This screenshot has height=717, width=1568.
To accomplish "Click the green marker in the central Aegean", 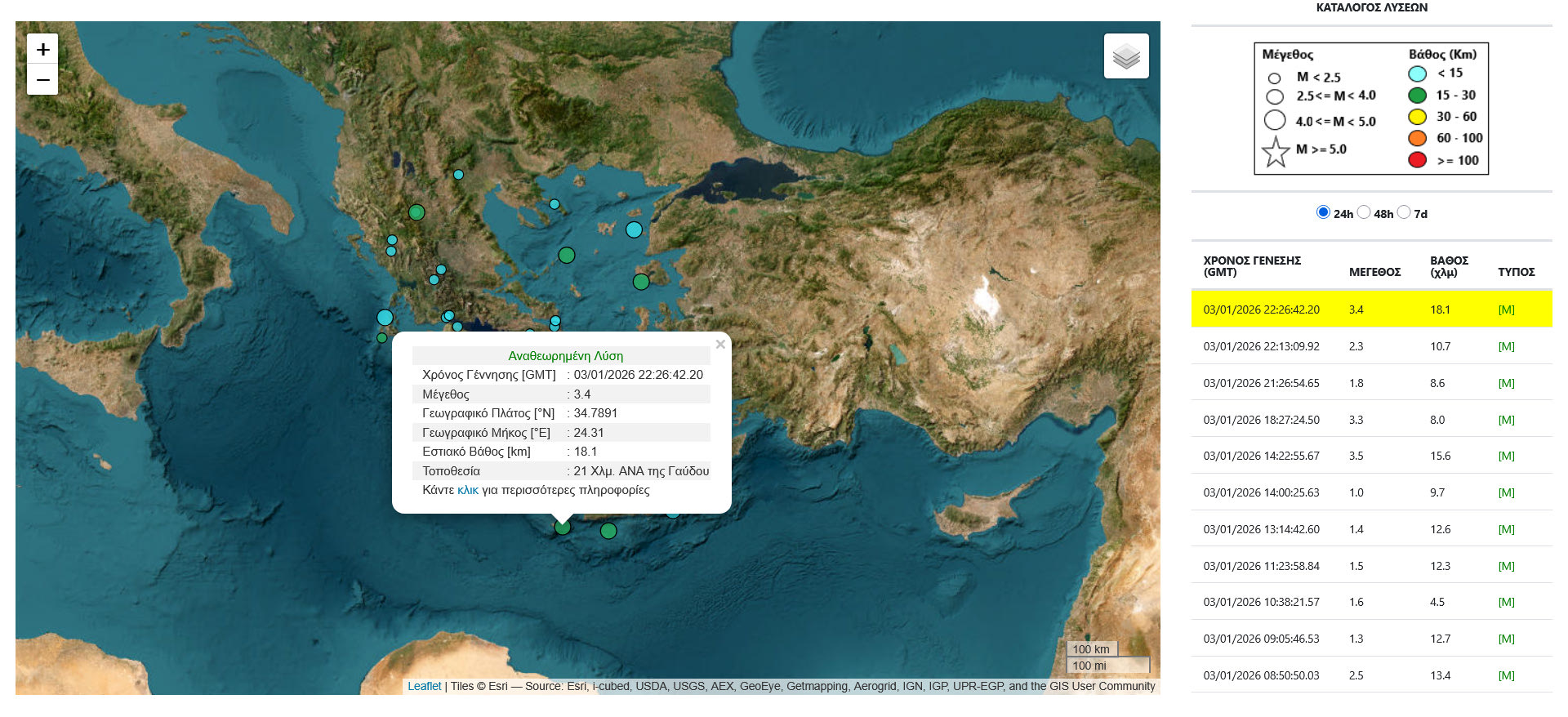I will point(567,256).
